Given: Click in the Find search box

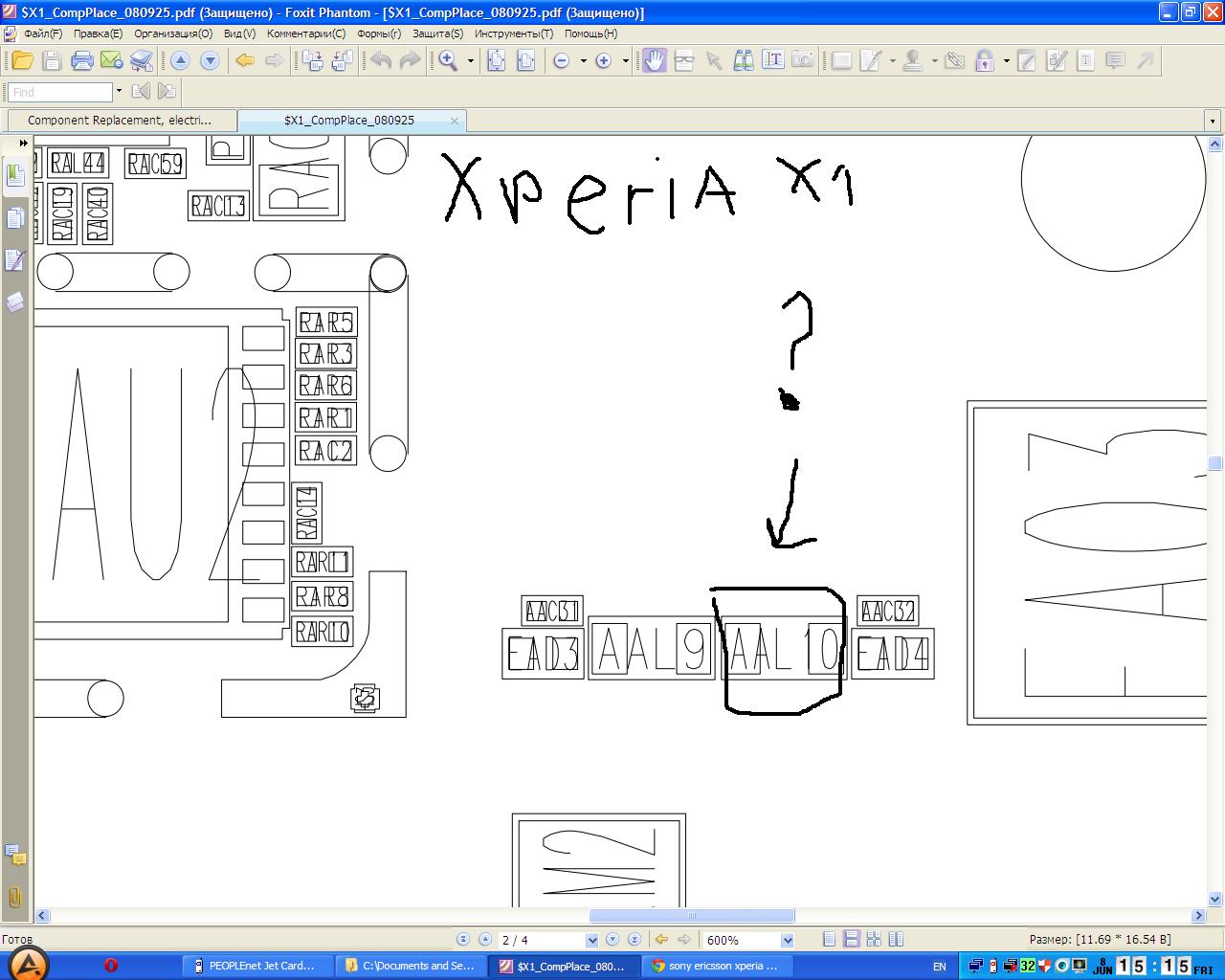Looking at the screenshot, I should (59, 92).
